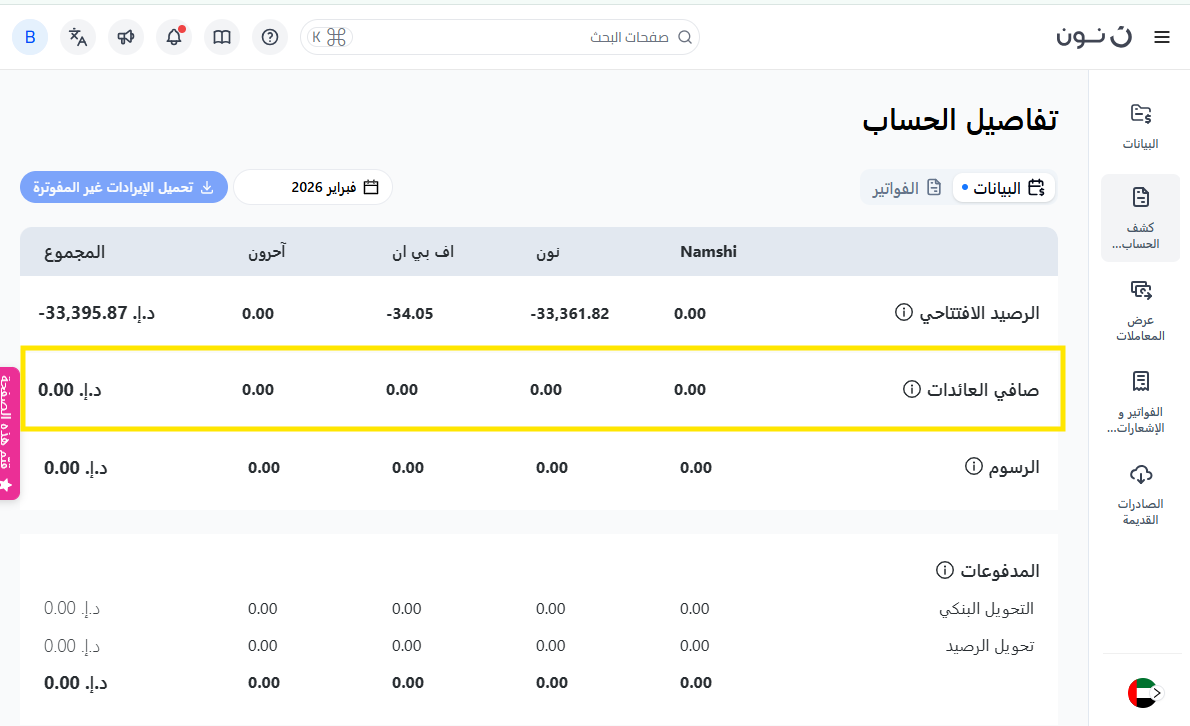Open the announcements megaphone icon
1190x726 pixels.
pyautogui.click(x=126, y=37)
